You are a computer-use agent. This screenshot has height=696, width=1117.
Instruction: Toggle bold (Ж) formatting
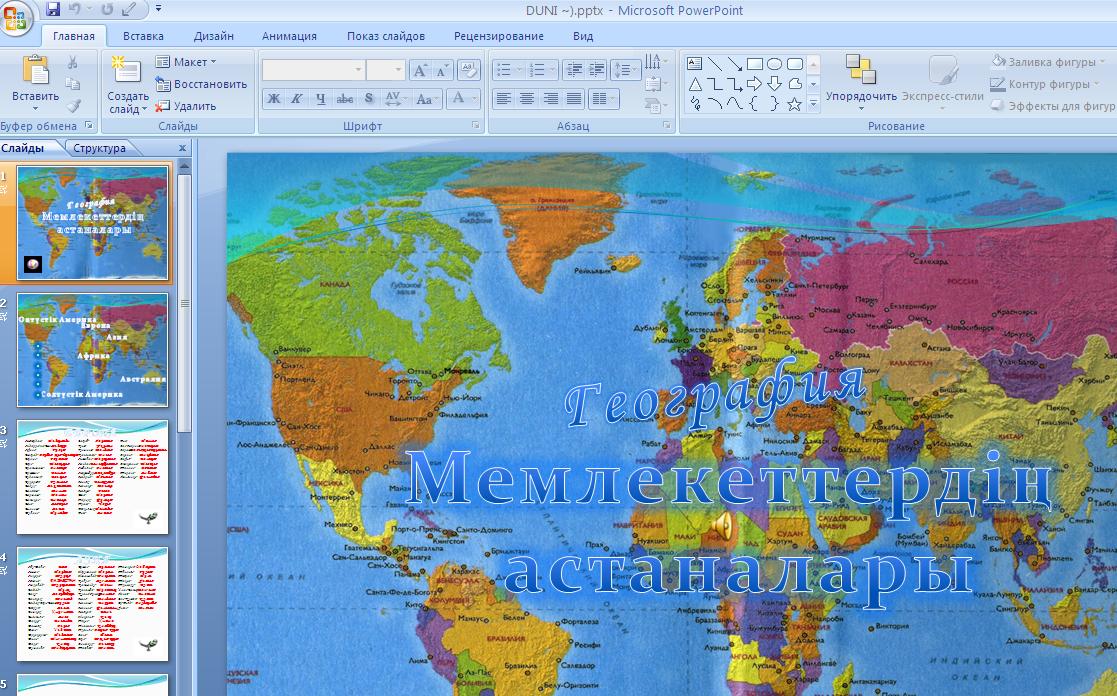click(x=274, y=99)
